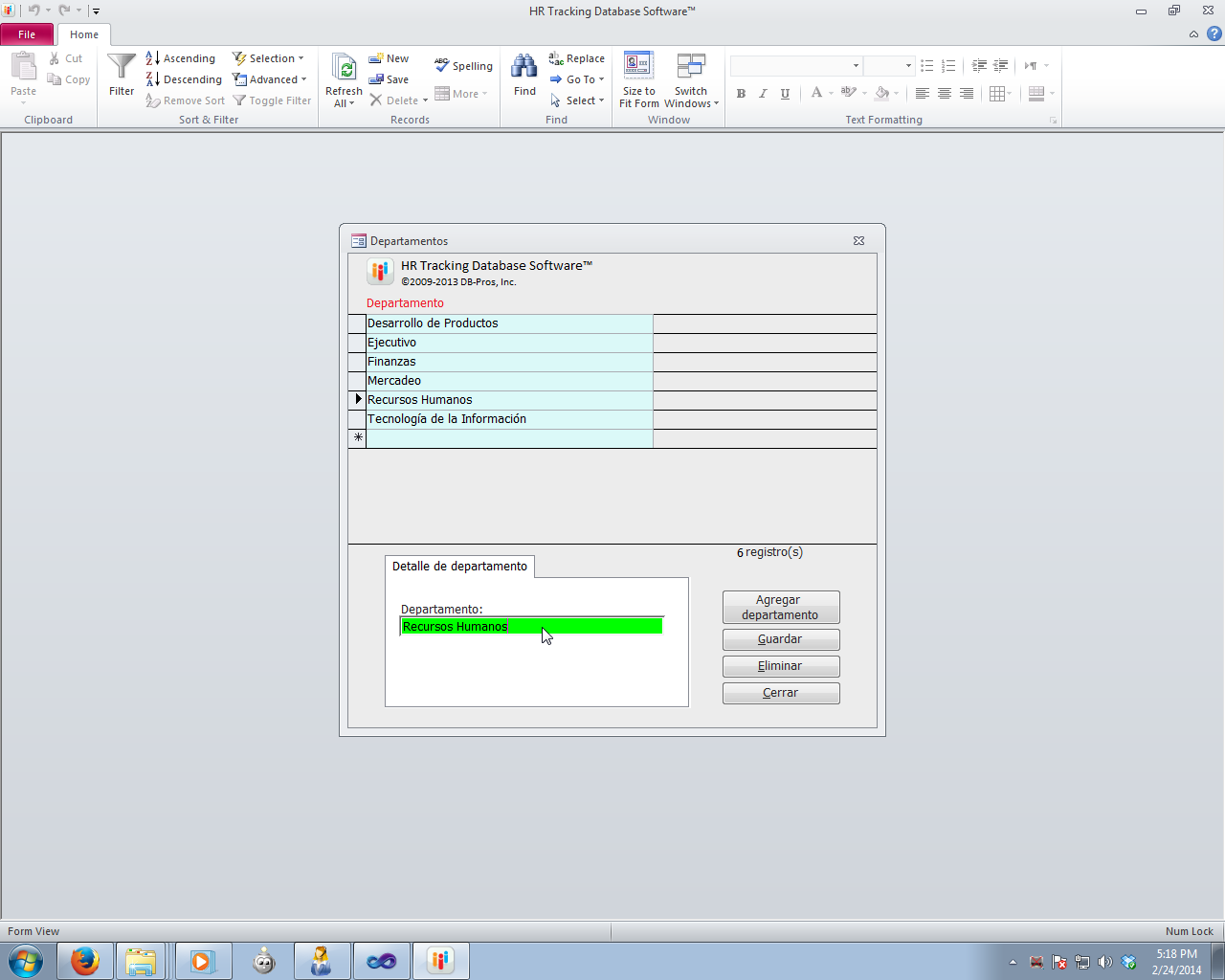Select the Mercadeo row

[x=509, y=381]
